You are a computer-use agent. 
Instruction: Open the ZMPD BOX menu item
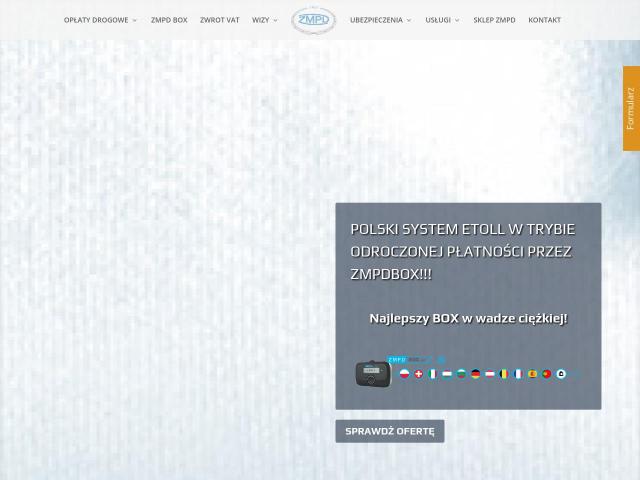pyautogui.click(x=169, y=20)
